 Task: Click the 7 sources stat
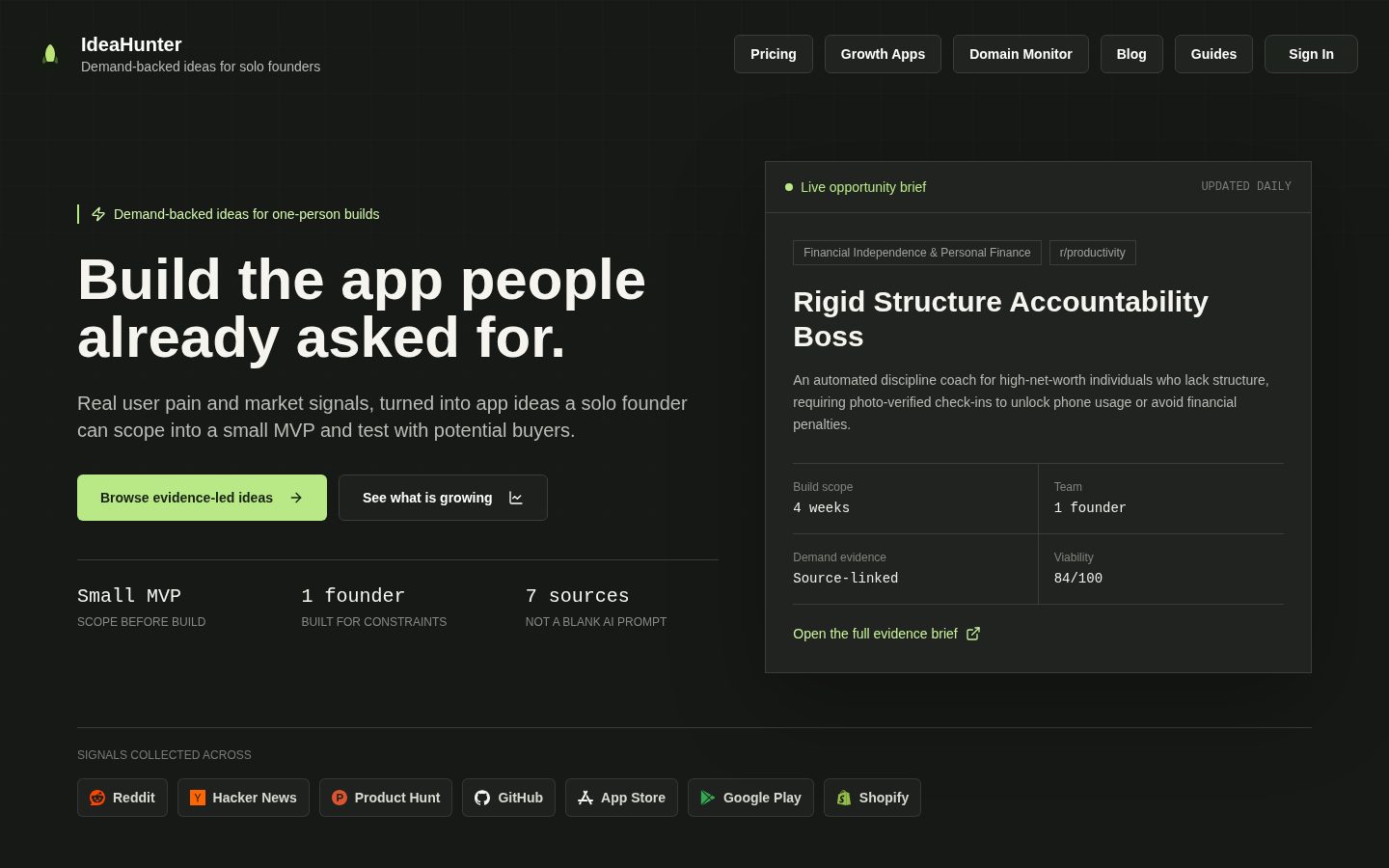point(577,596)
